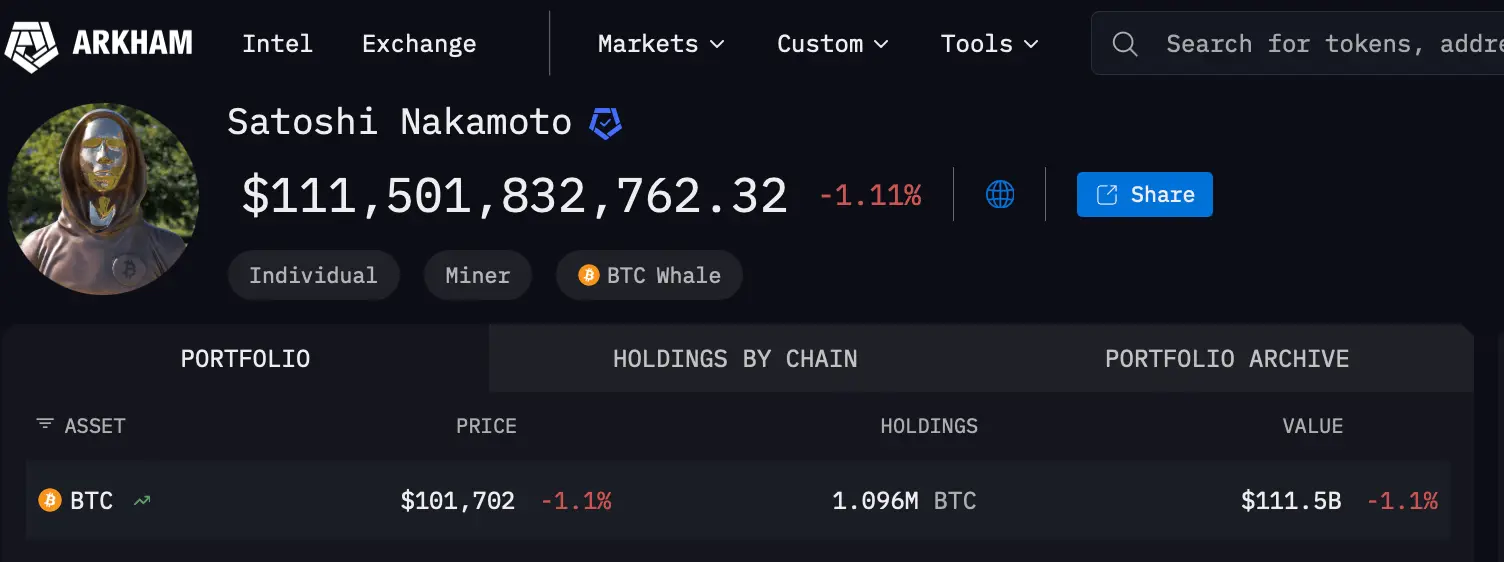Open the Markets dropdown menu

click(661, 44)
